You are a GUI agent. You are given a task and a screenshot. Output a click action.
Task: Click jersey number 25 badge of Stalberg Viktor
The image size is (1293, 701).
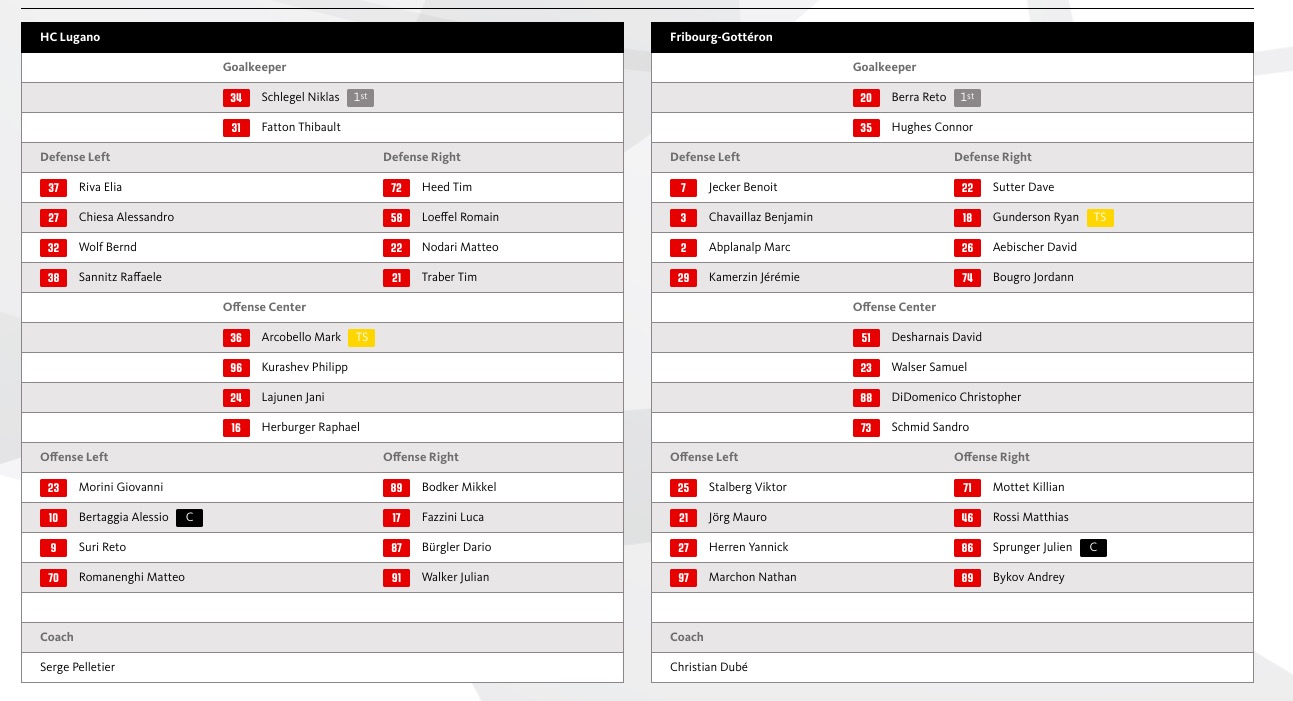click(x=684, y=487)
